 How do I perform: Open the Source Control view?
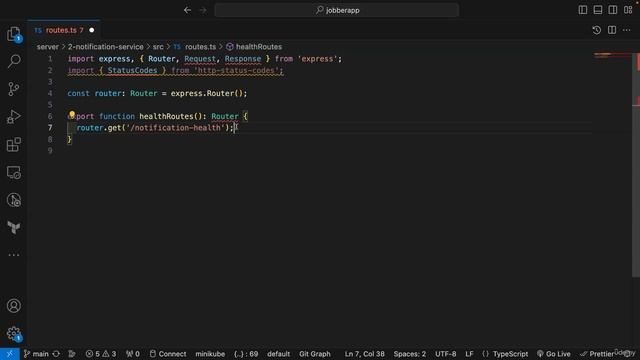(x=13, y=89)
